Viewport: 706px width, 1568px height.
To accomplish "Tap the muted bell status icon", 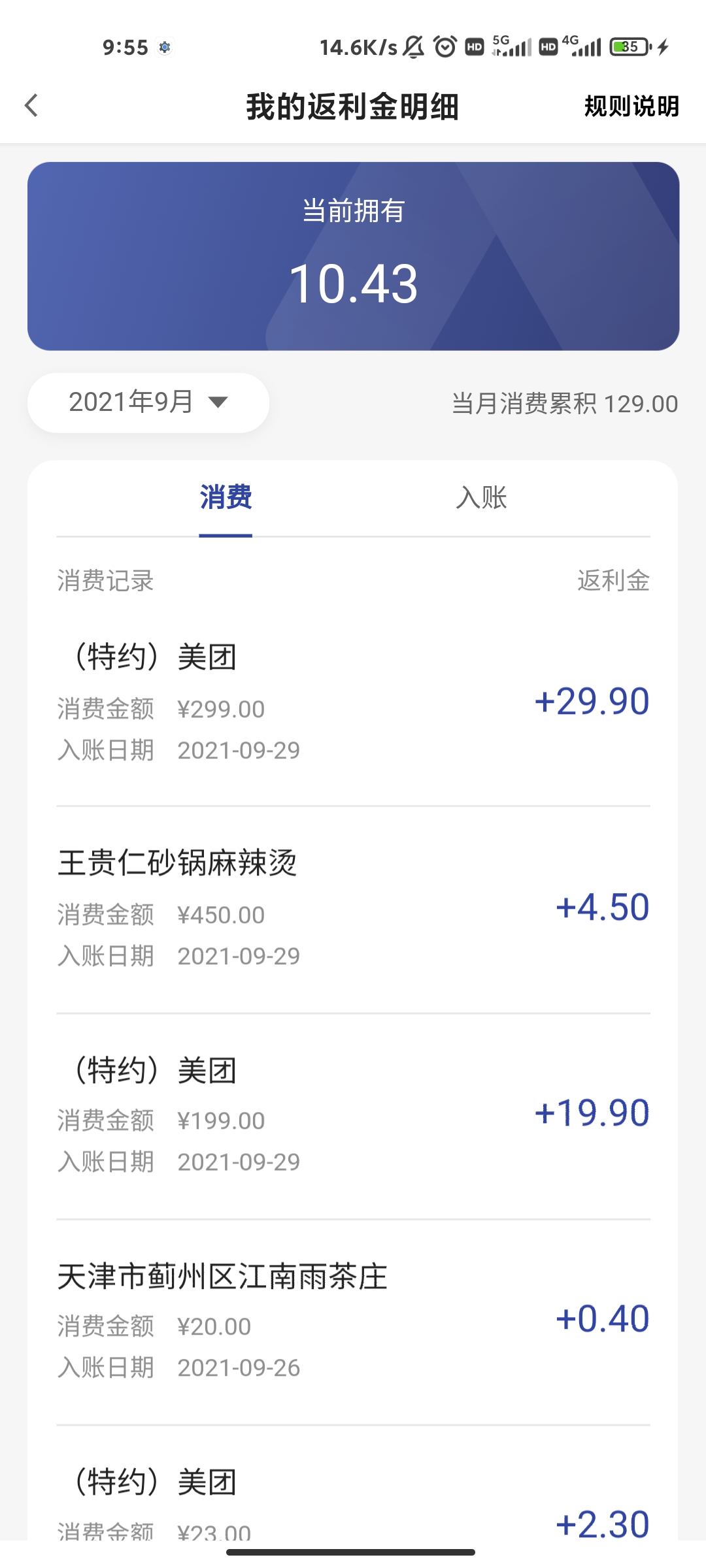I will [413, 47].
